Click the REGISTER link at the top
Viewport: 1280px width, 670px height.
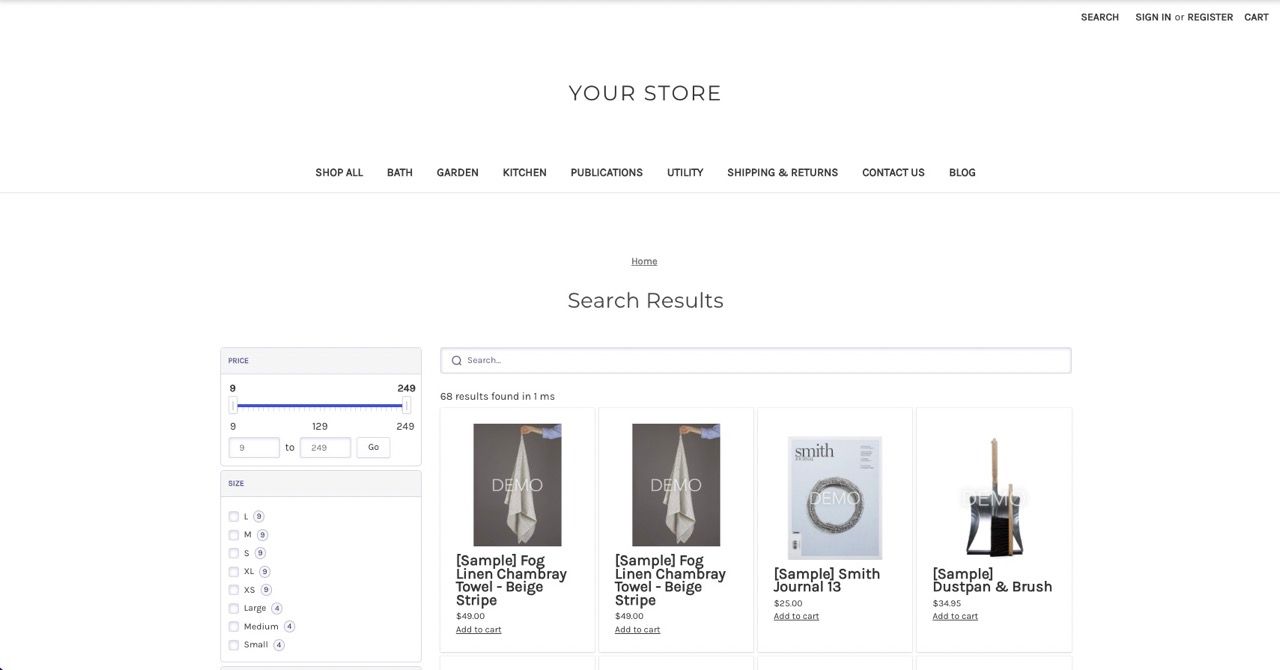click(1210, 17)
